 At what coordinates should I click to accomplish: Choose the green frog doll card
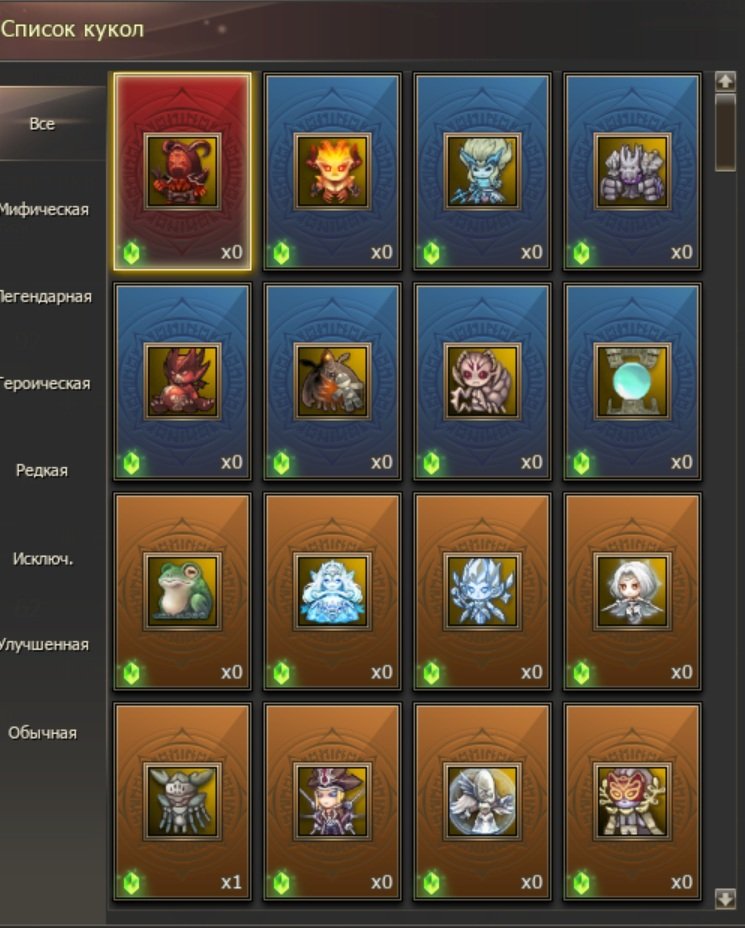pyautogui.click(x=182, y=591)
